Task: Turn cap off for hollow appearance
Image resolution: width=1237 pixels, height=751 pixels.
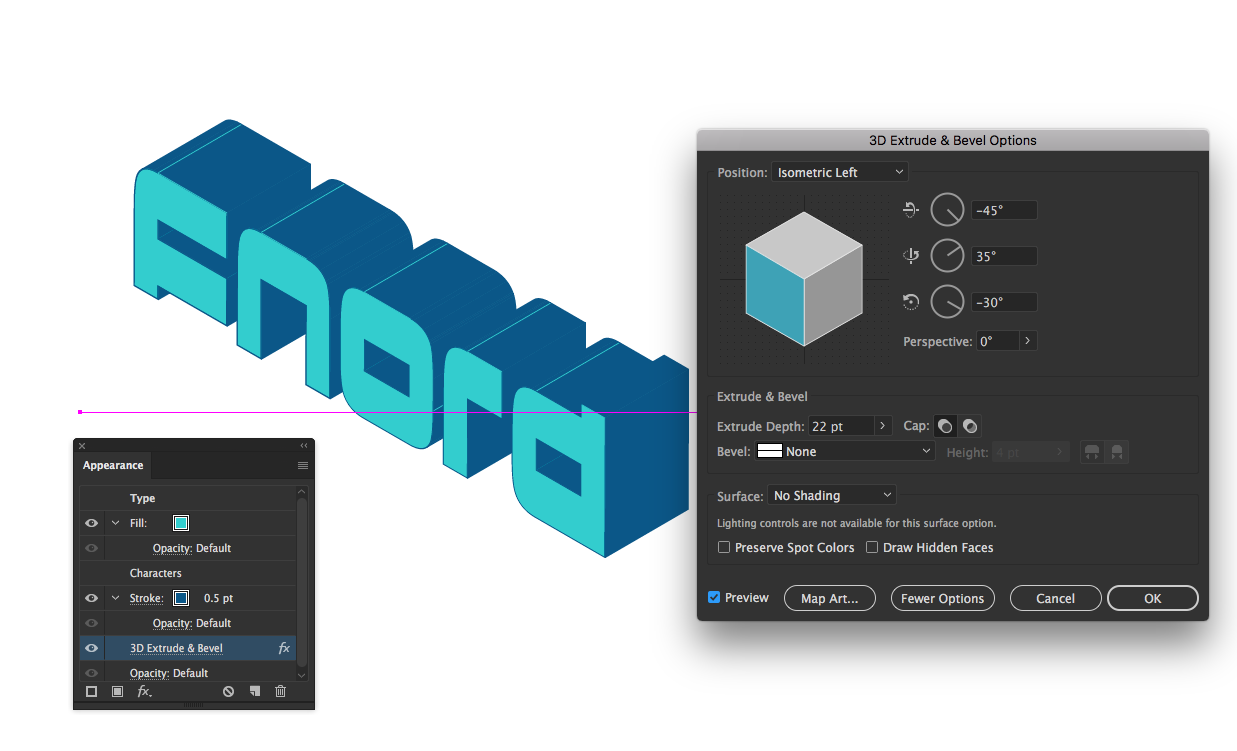Action: click(969, 426)
